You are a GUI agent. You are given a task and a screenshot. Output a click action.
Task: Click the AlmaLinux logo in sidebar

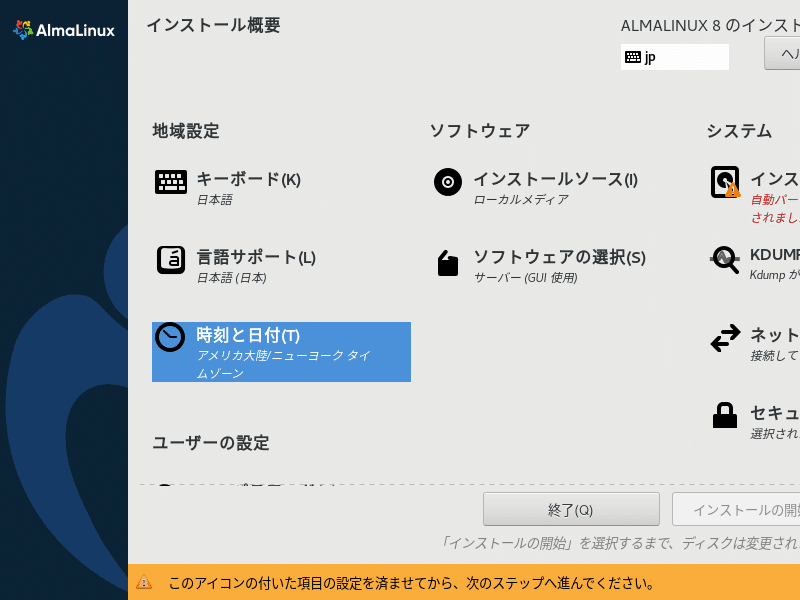click(64, 30)
